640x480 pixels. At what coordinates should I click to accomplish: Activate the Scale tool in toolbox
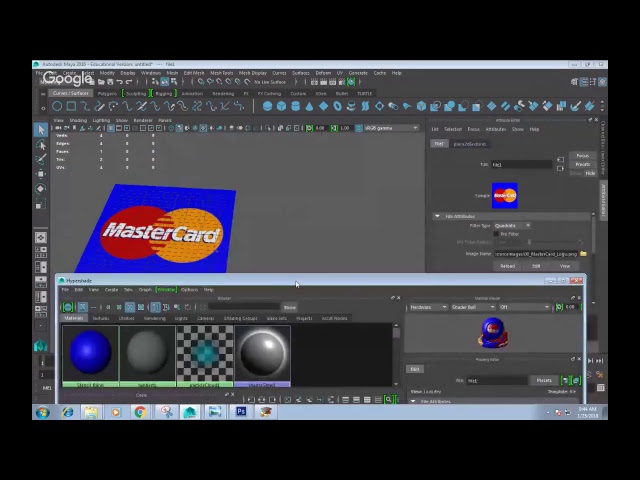click(x=41, y=203)
